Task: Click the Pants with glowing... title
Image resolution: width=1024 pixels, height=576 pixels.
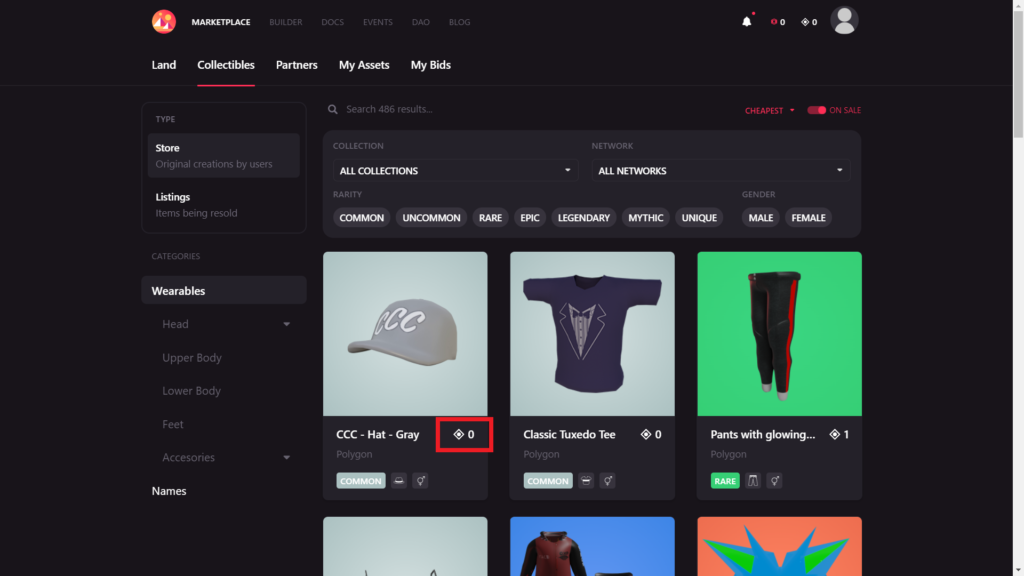Action: pyautogui.click(x=763, y=434)
